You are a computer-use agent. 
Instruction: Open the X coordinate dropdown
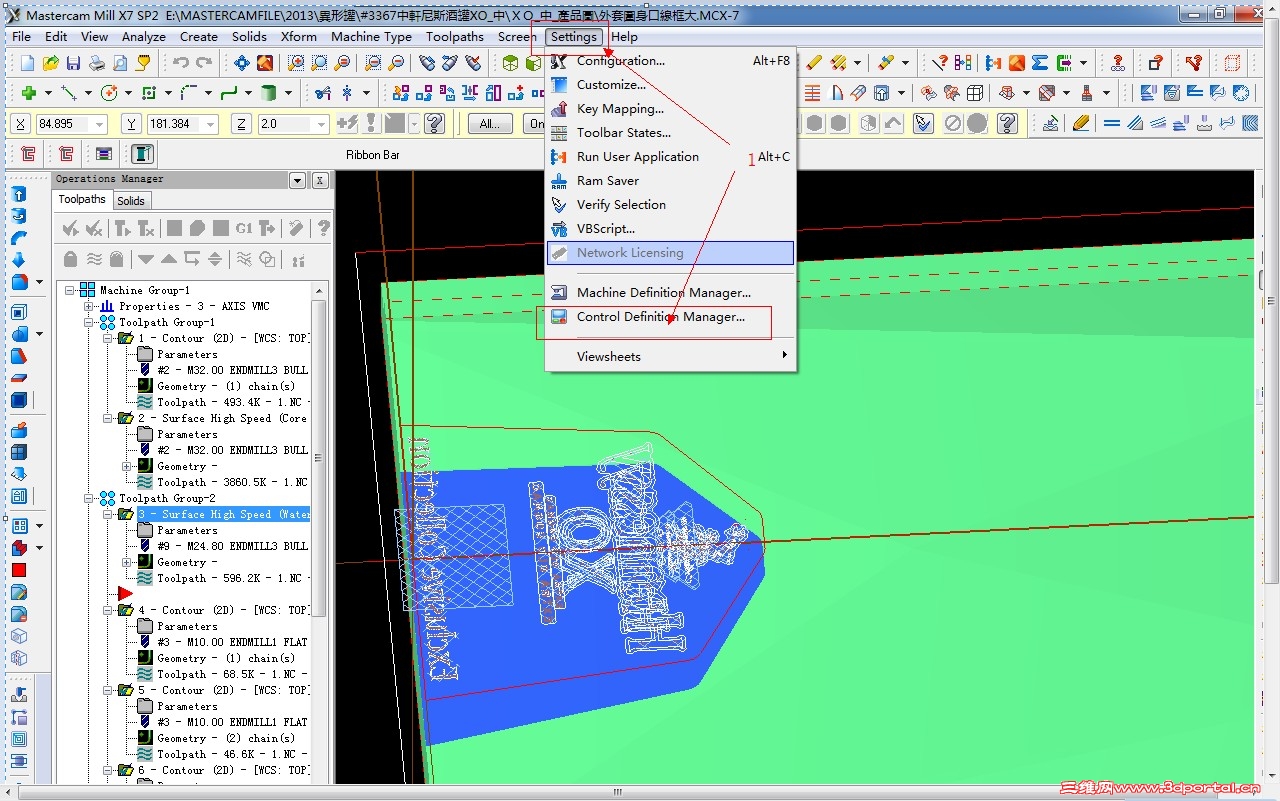(99, 125)
